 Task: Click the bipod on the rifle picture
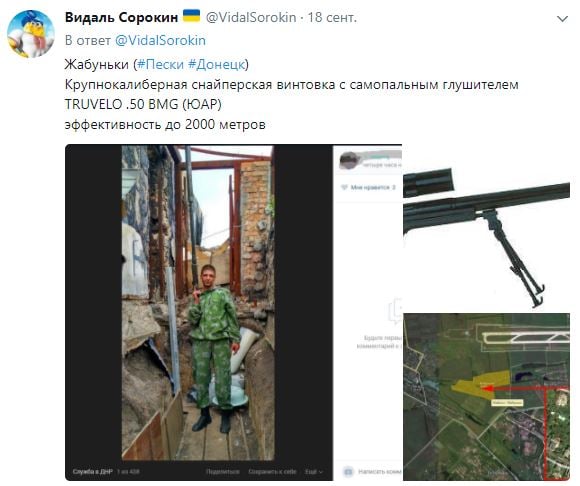pyautogui.click(x=514, y=257)
